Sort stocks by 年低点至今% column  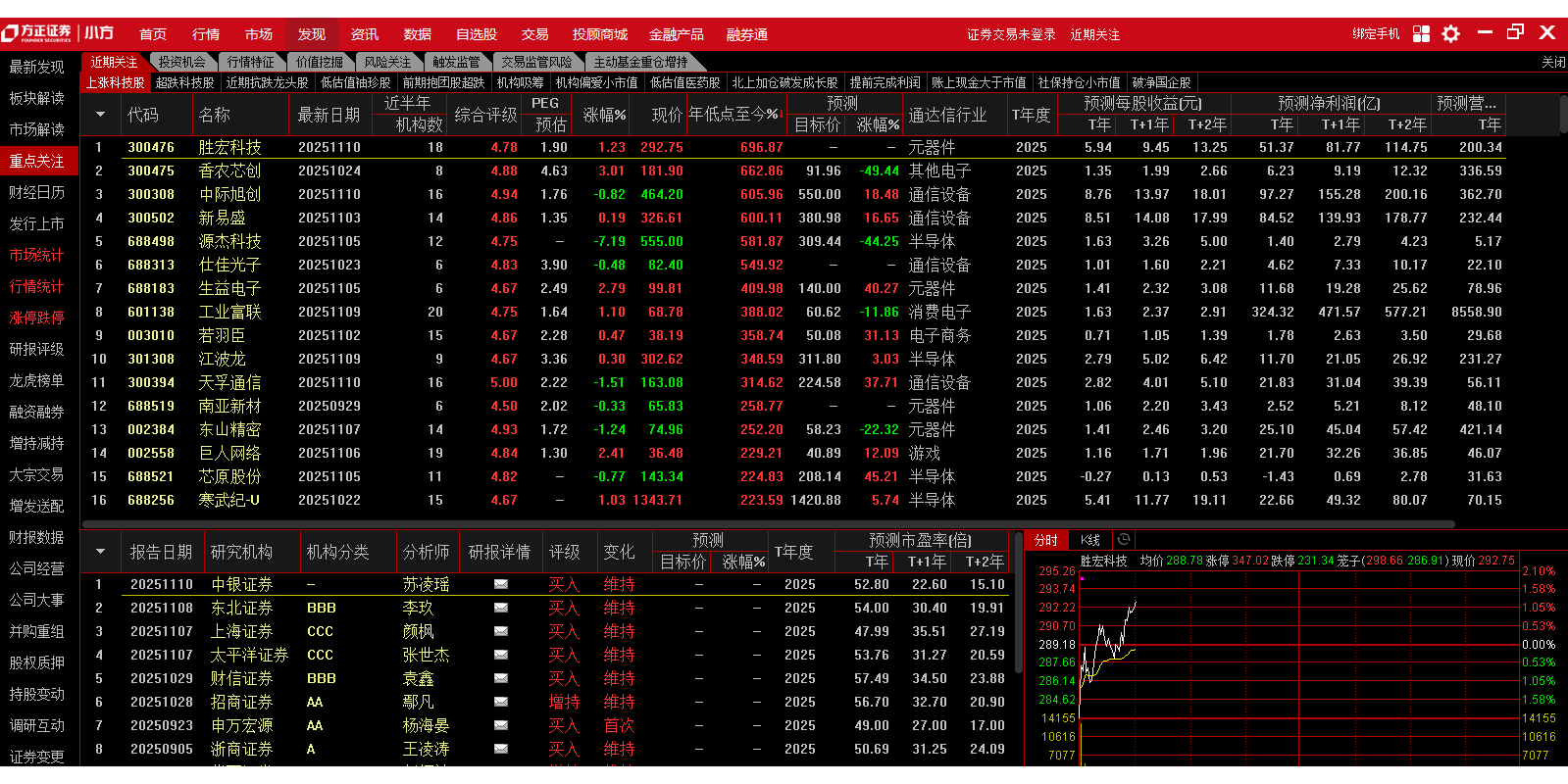(x=734, y=115)
